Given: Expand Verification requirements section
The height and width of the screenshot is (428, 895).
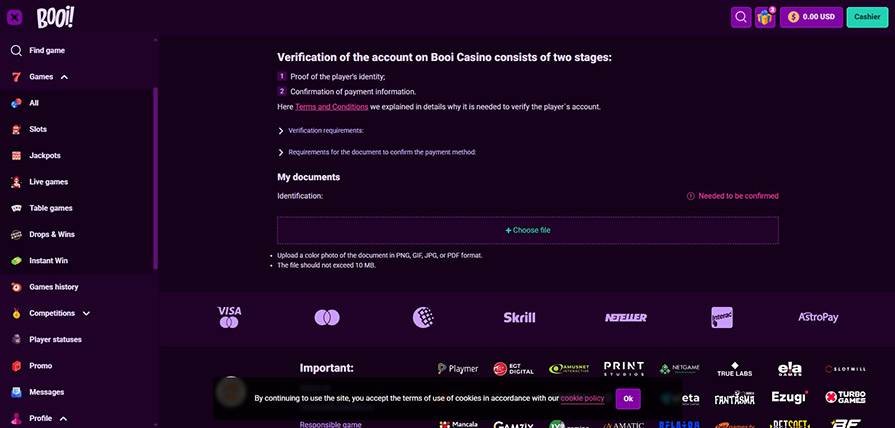Looking at the screenshot, I should [325, 130].
